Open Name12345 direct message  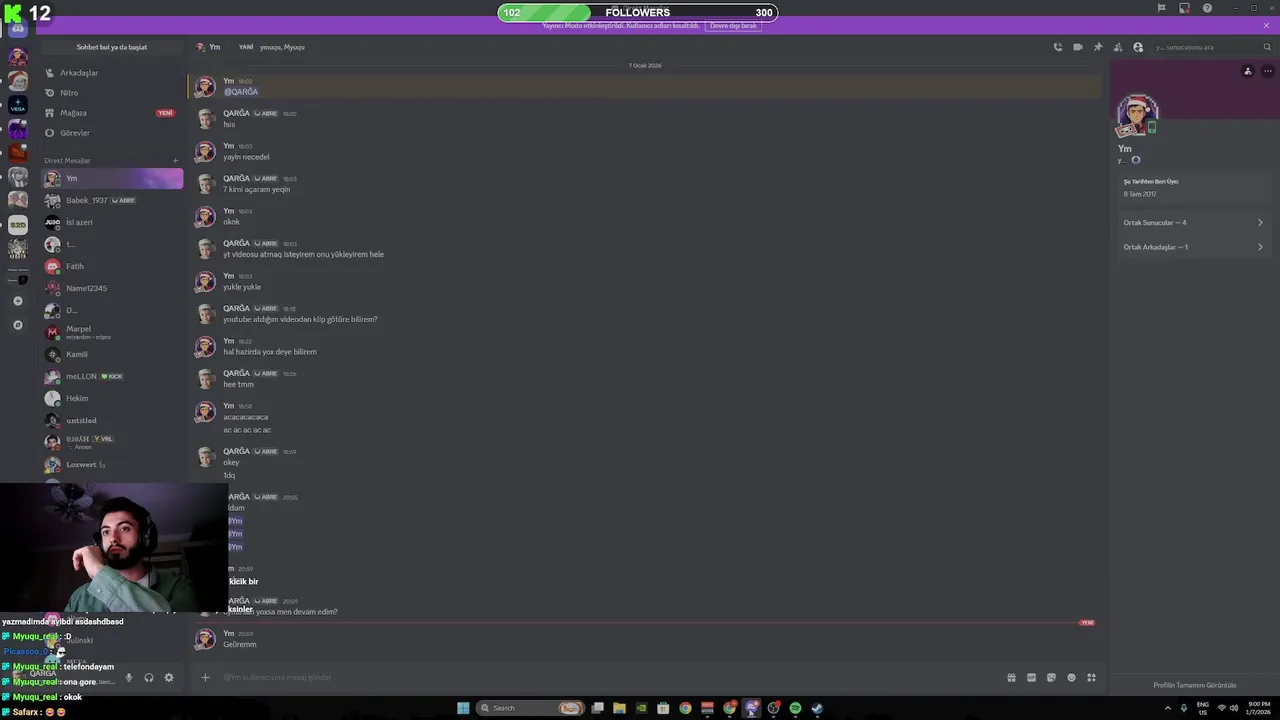112,288
